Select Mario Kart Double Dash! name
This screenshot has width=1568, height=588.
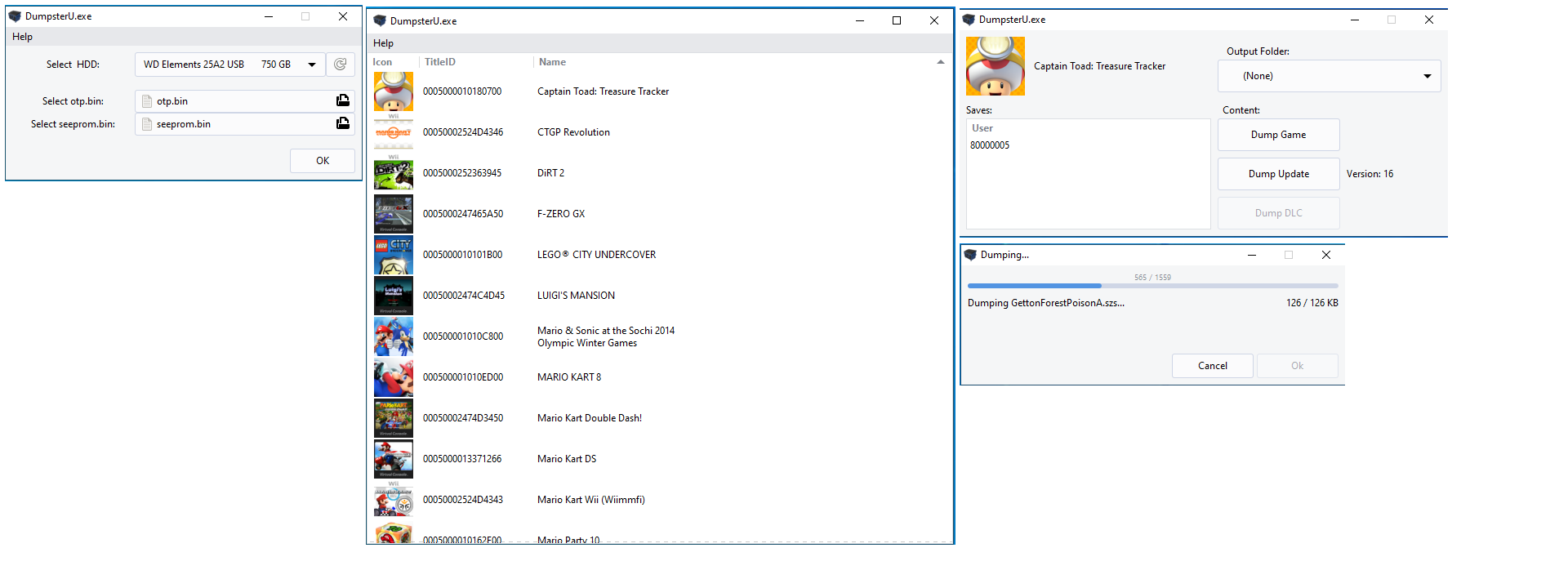point(590,418)
